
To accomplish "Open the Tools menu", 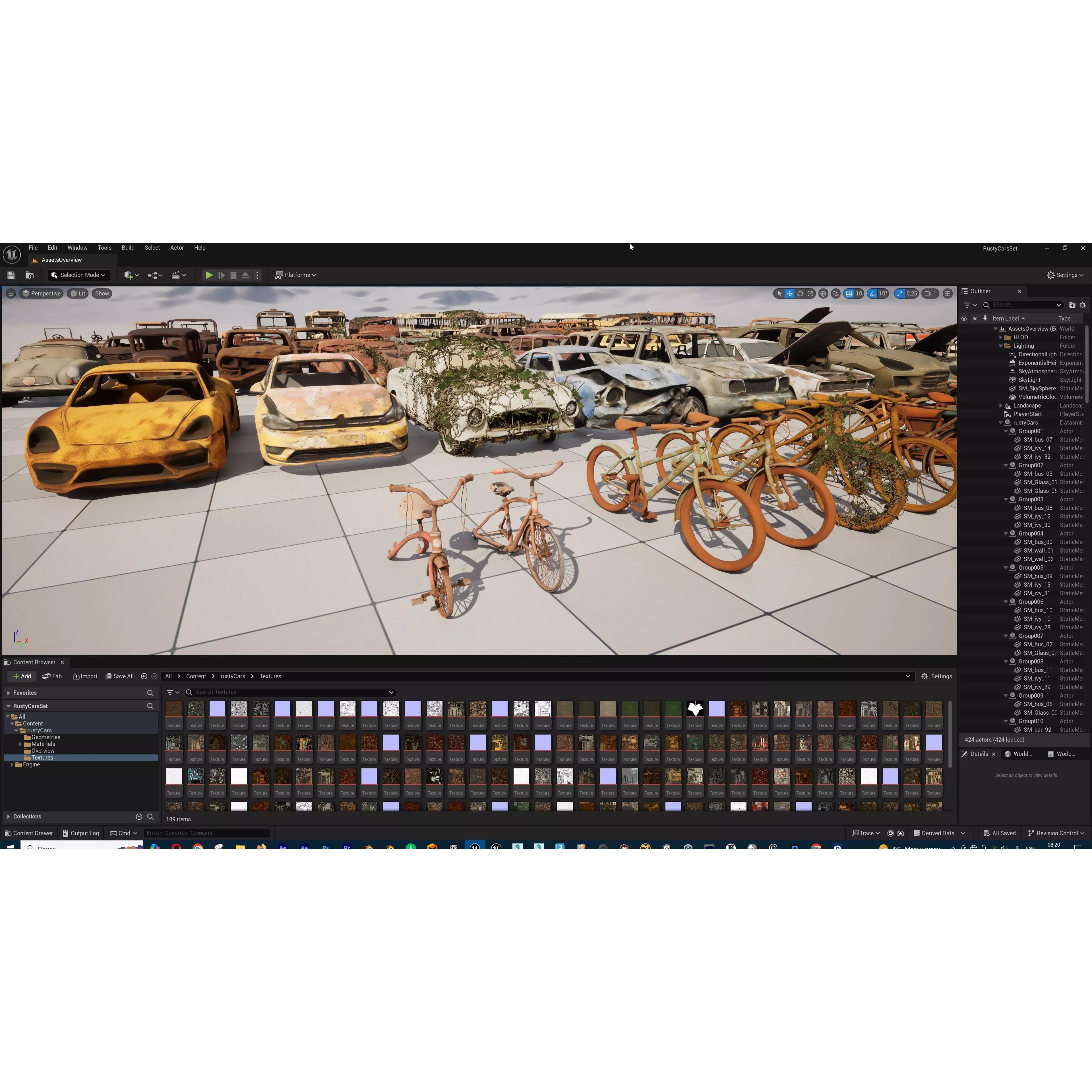I will [x=105, y=248].
